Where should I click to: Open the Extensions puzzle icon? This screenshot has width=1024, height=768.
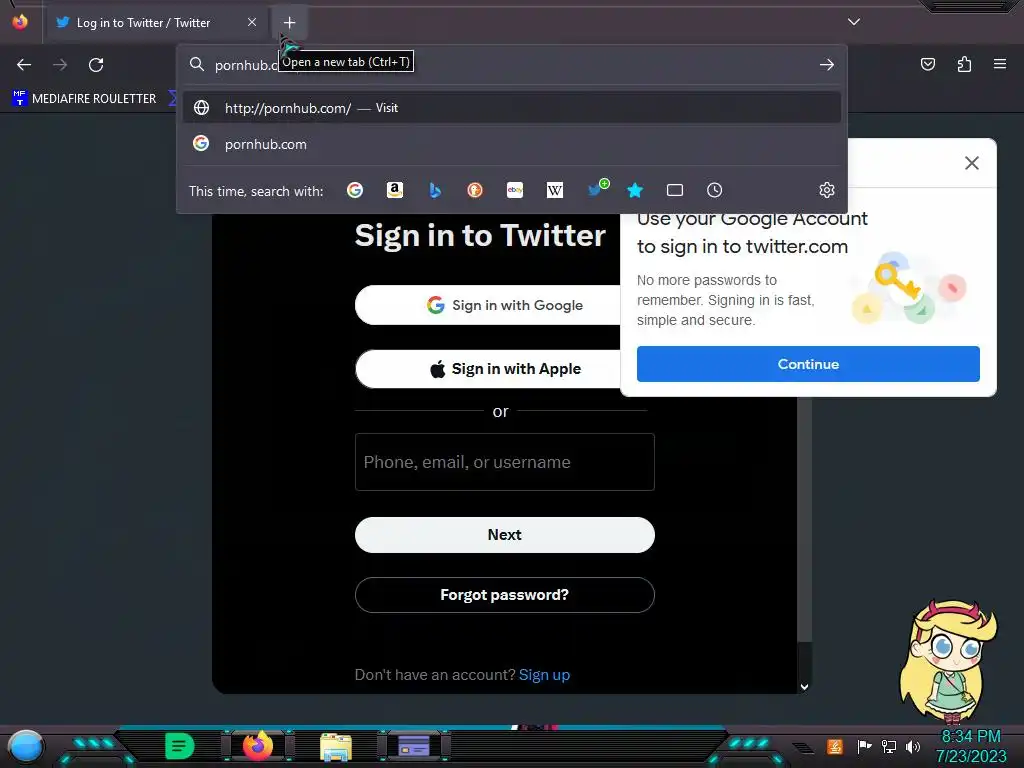click(964, 64)
